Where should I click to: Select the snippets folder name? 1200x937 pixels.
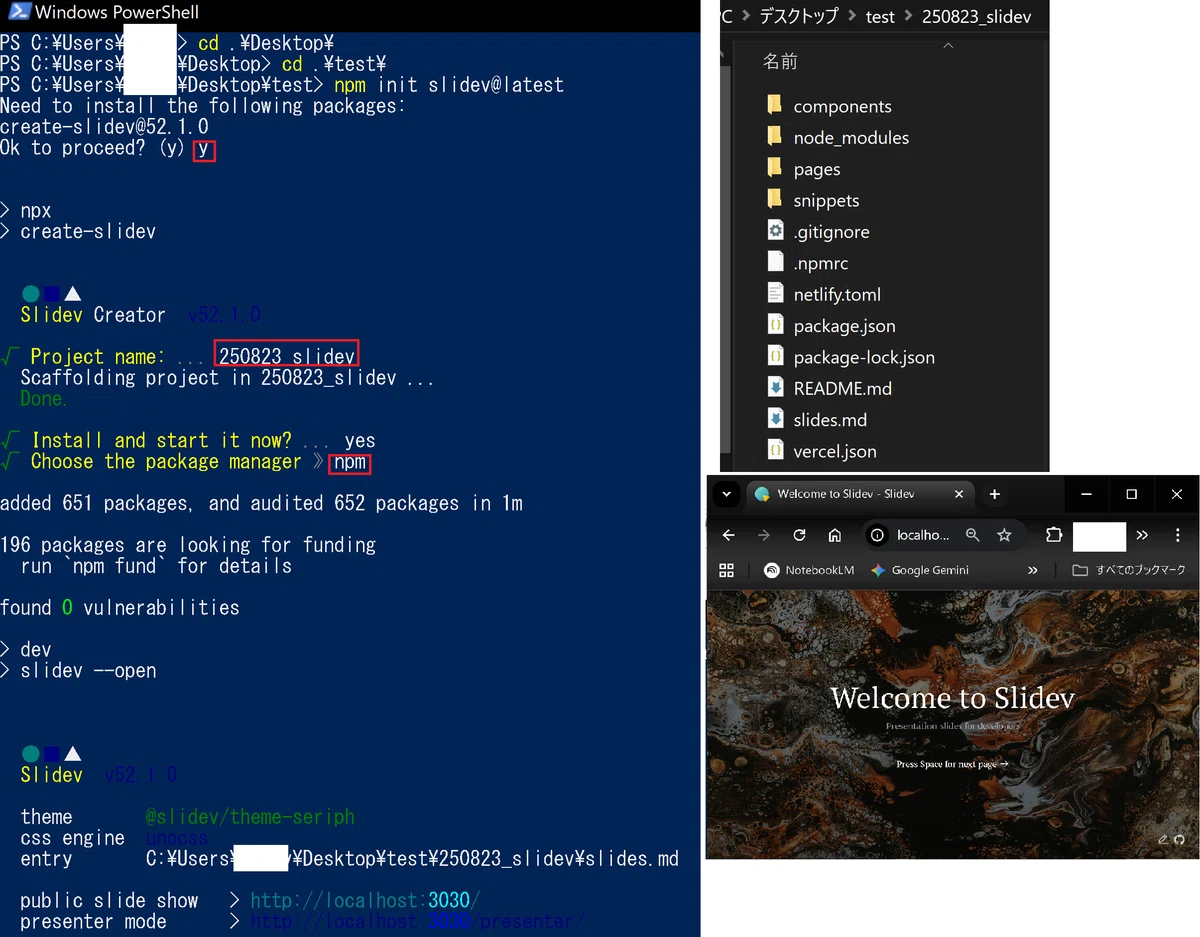pos(826,200)
